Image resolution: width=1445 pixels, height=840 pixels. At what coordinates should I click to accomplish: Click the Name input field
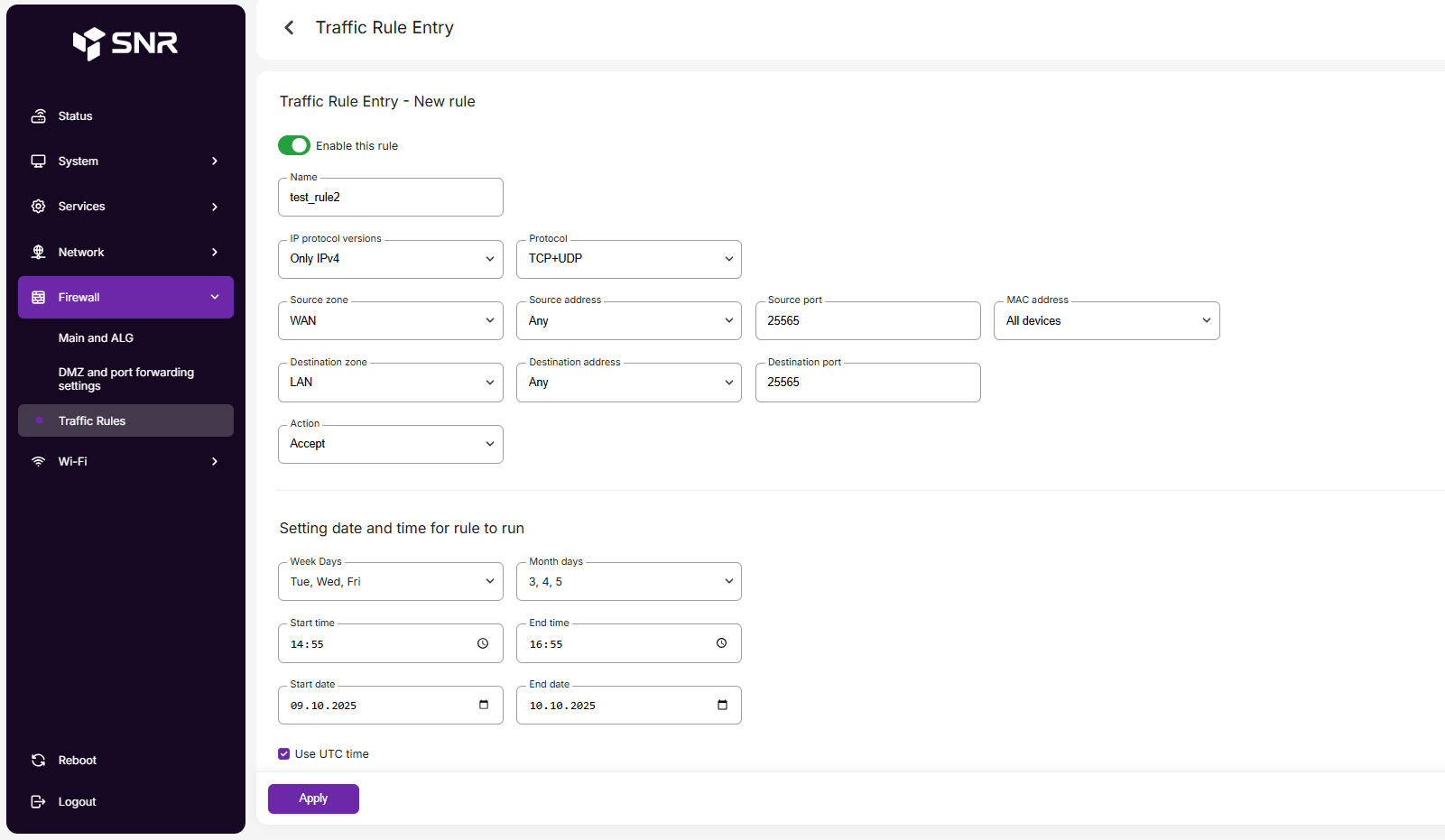(x=390, y=198)
